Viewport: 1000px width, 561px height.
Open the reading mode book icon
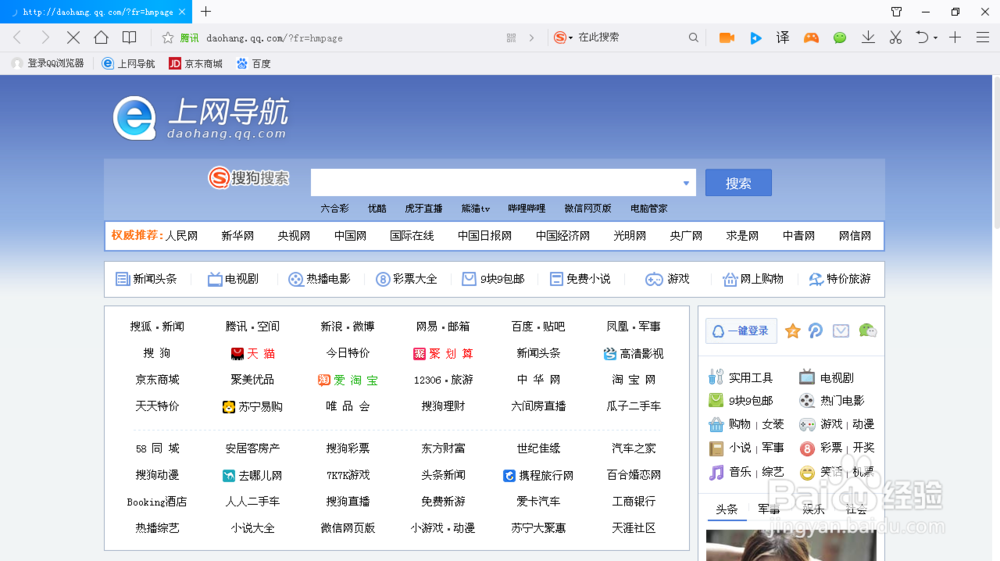click(x=129, y=38)
